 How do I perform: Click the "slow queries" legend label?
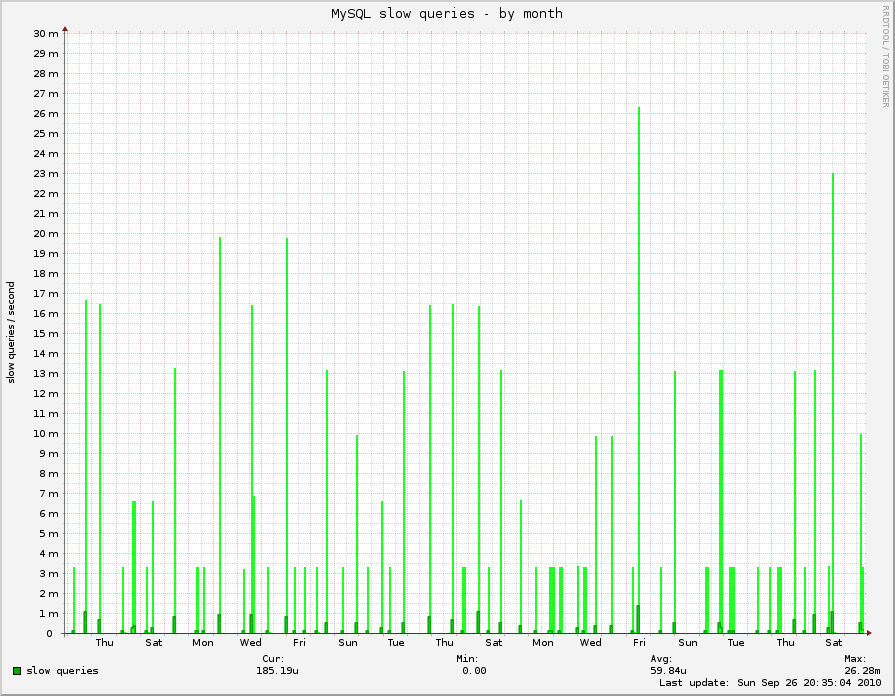click(62, 671)
